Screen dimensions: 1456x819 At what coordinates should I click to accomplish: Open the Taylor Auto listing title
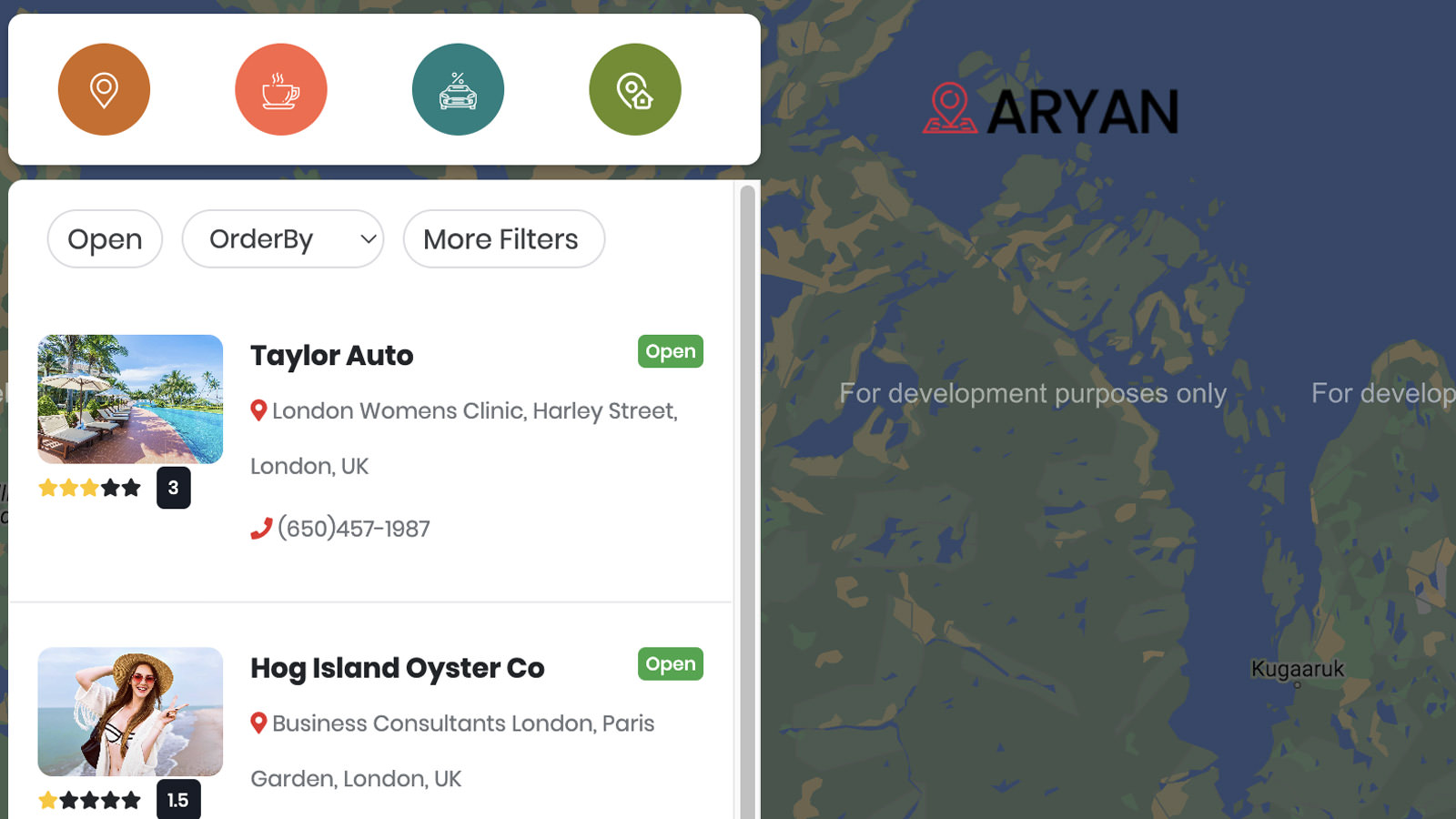click(x=331, y=355)
